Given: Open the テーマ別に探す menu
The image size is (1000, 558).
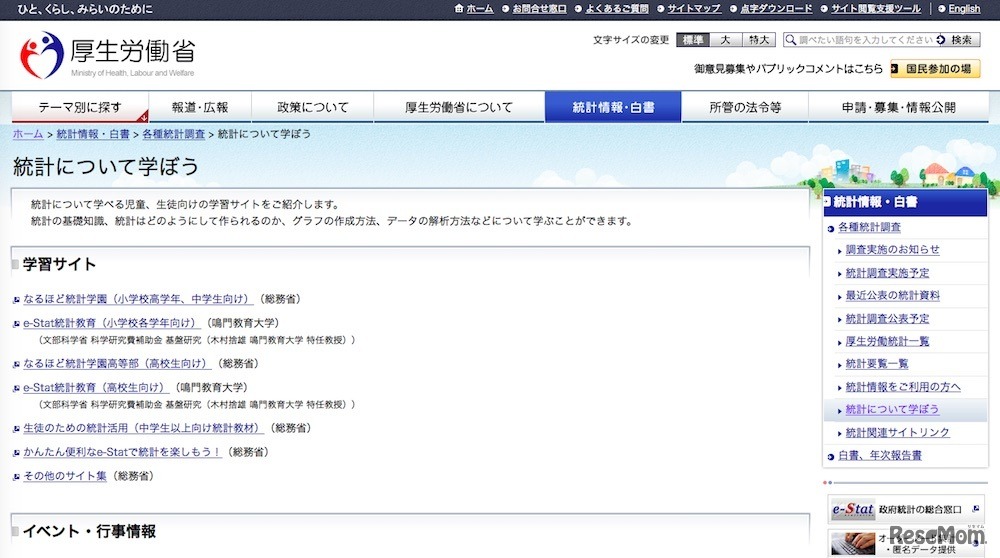Looking at the screenshot, I should point(80,107).
